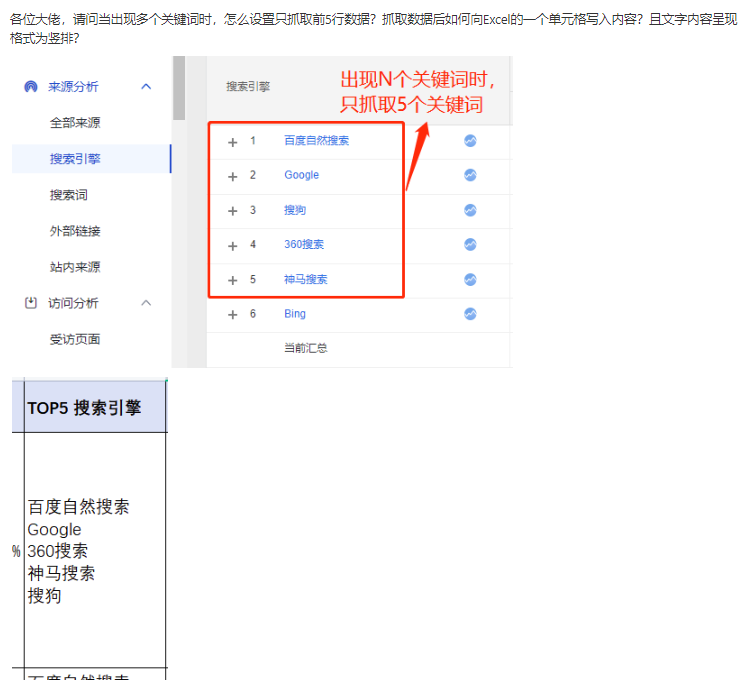Collapse the 访问分析 menu chevron
The image size is (741, 686).
[x=146, y=303]
